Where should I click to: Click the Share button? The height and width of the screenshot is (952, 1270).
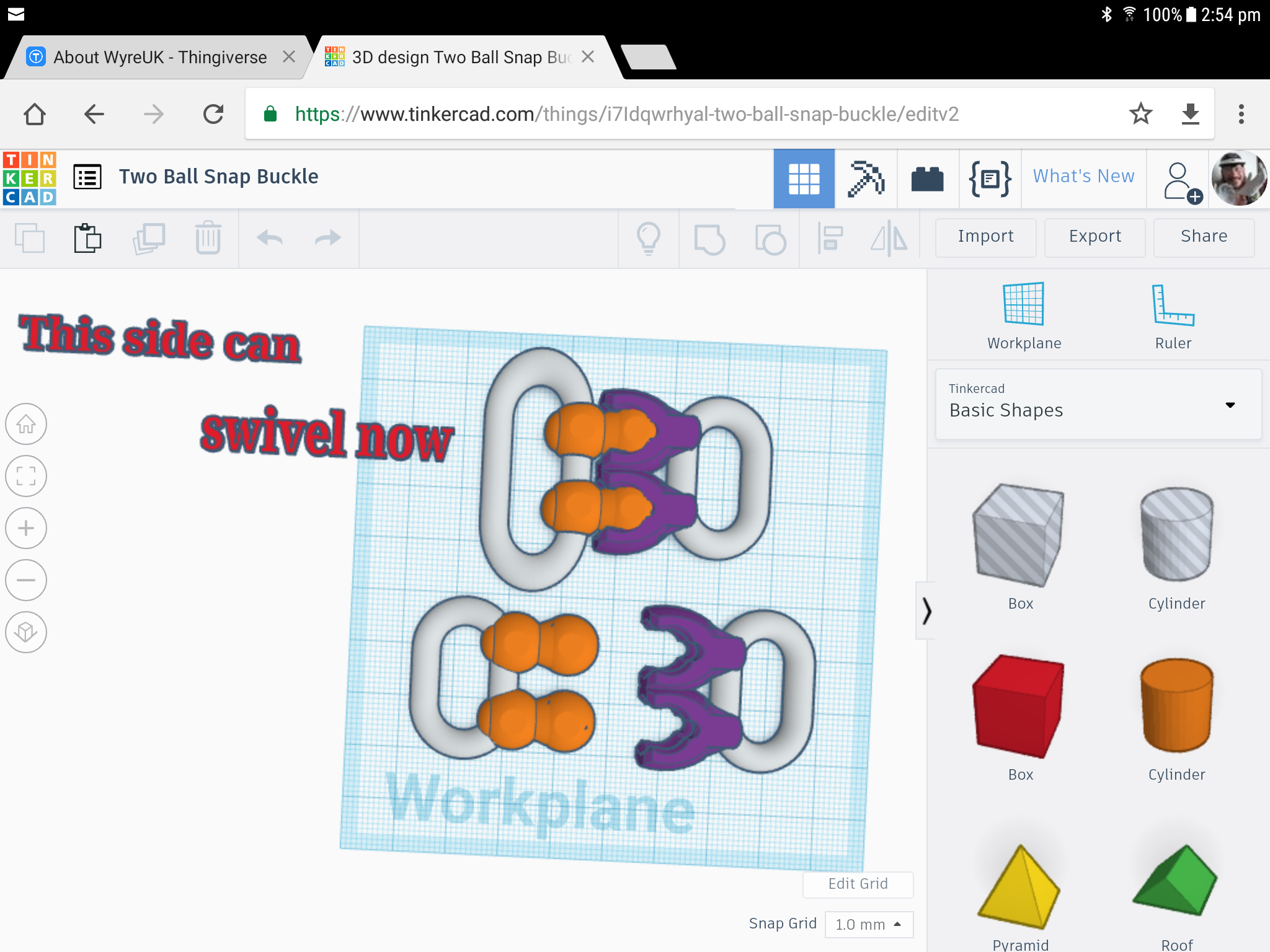(1204, 237)
